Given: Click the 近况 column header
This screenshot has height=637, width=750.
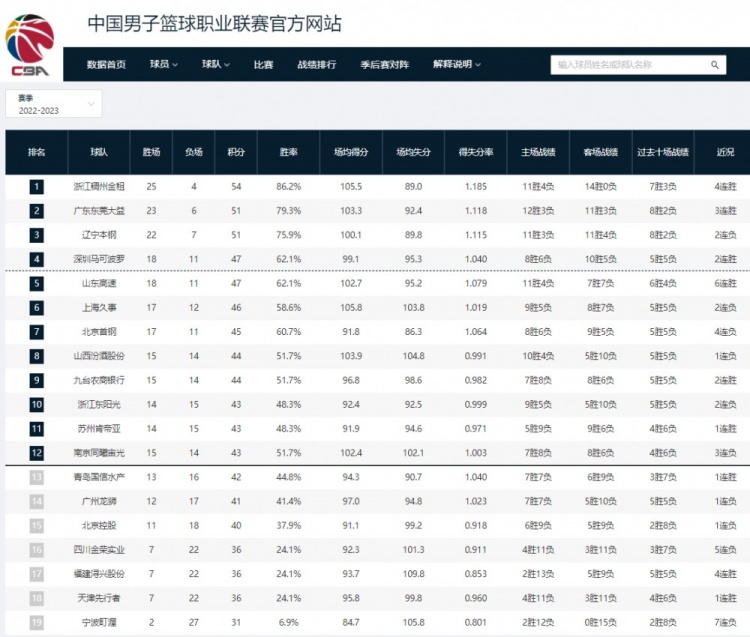Looking at the screenshot, I should 726,152.
